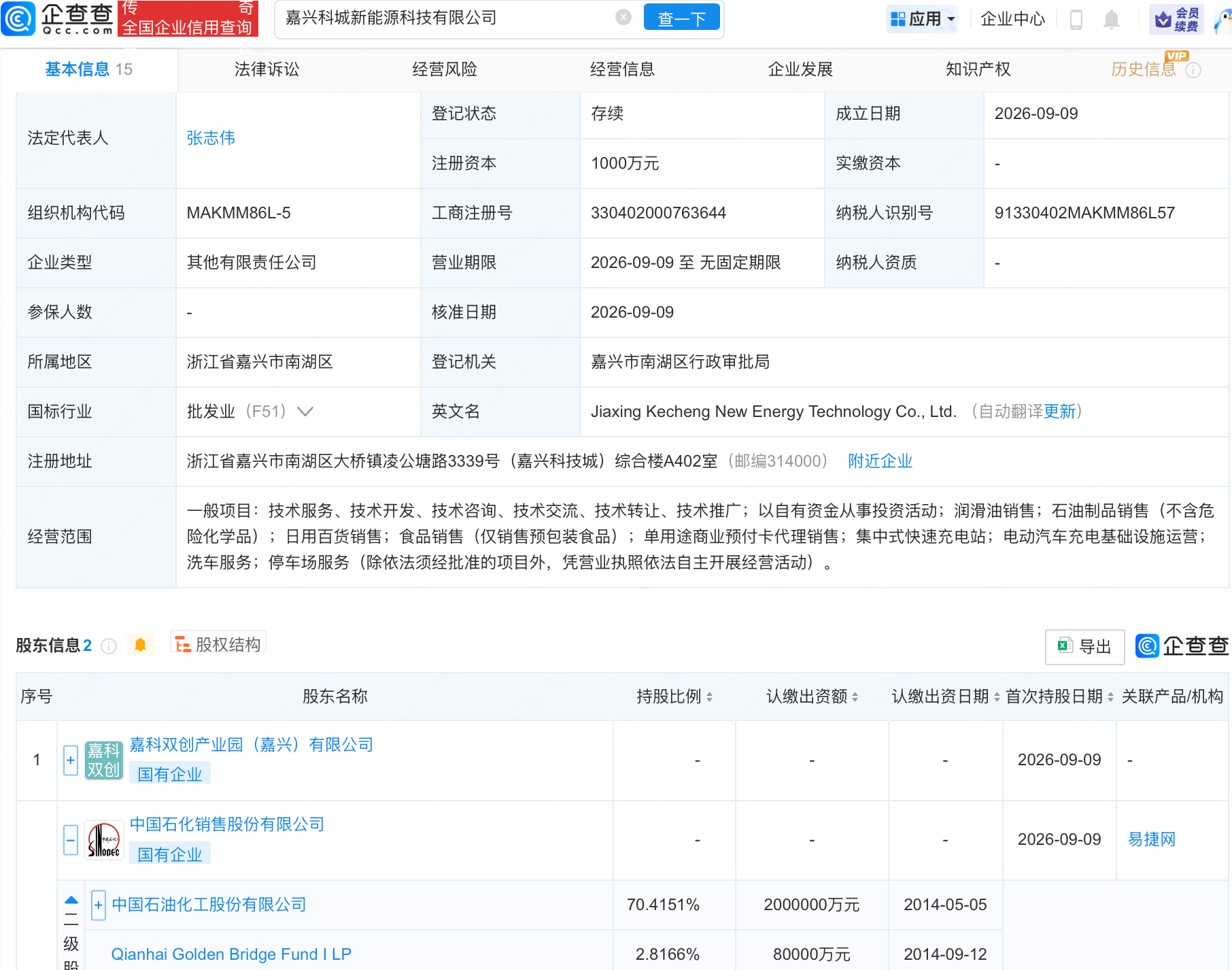Expand the 嘉科双创产业园 shareholder row

pos(71,760)
